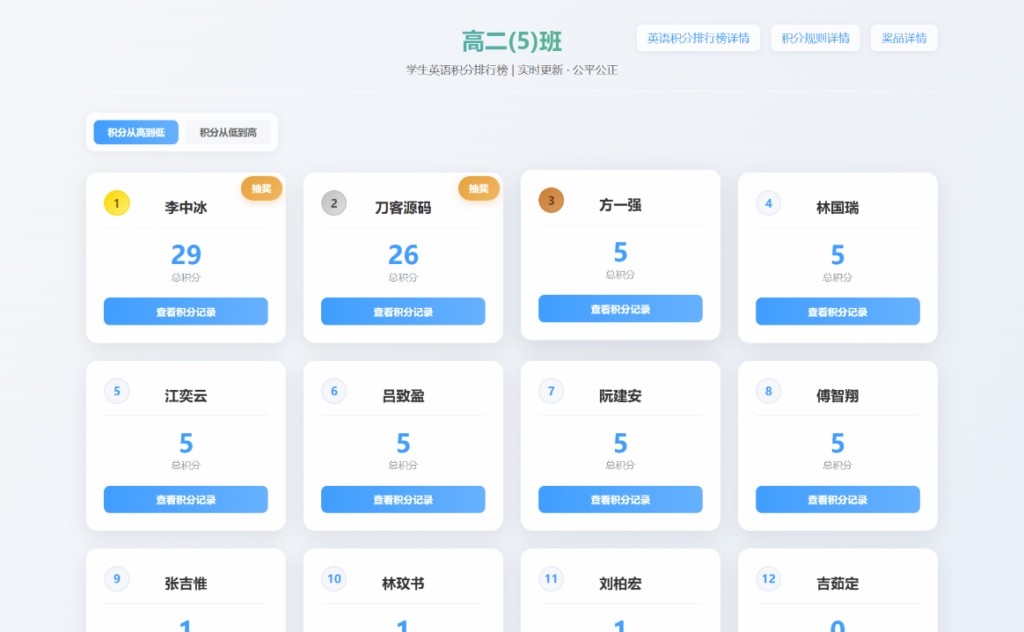This screenshot has width=1024, height=632.
Task: Click 抽奖 badge on 刀客源码 card
Action: (x=479, y=188)
